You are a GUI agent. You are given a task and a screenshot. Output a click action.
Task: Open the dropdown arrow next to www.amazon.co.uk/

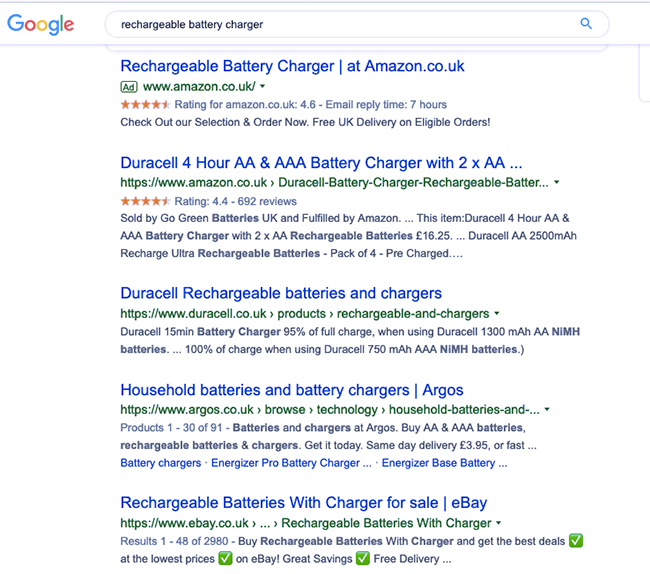click(x=262, y=86)
